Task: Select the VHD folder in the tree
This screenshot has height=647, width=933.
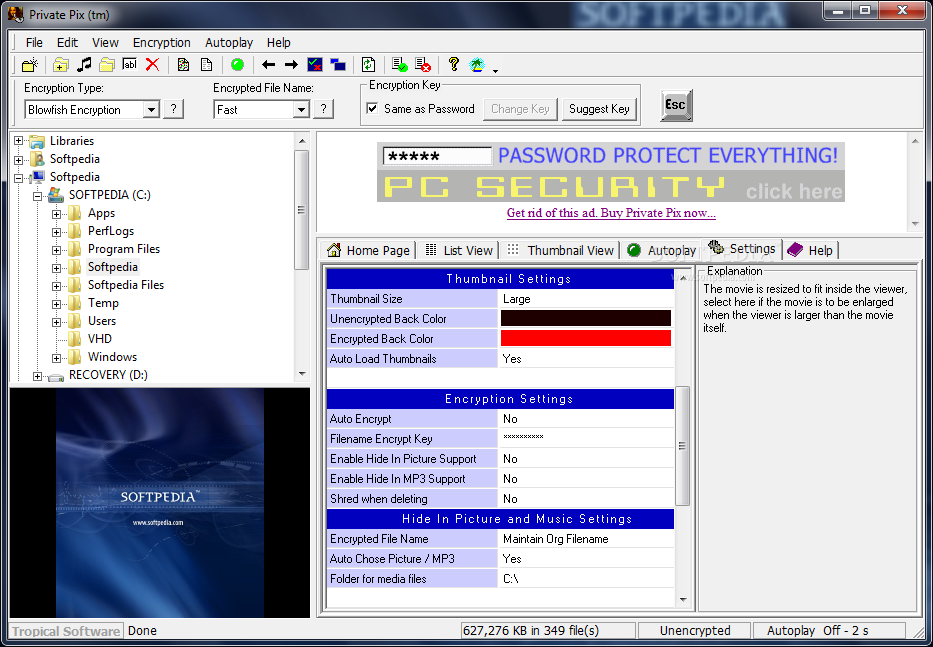Action: [99, 339]
